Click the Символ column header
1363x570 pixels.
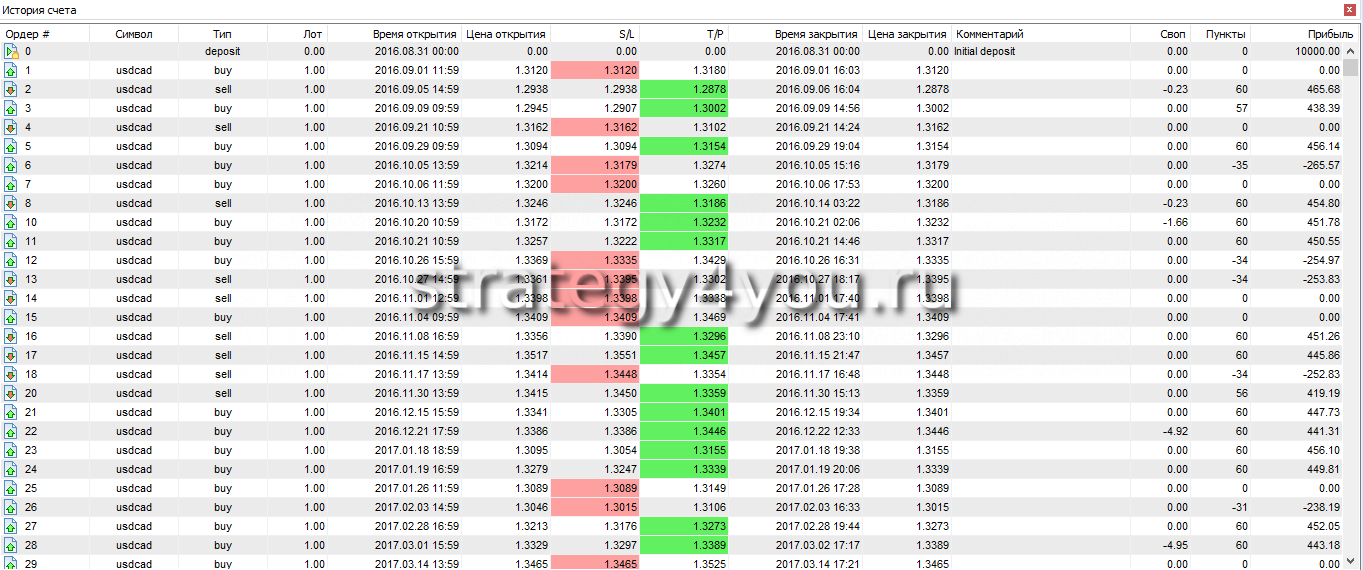[x=134, y=34]
